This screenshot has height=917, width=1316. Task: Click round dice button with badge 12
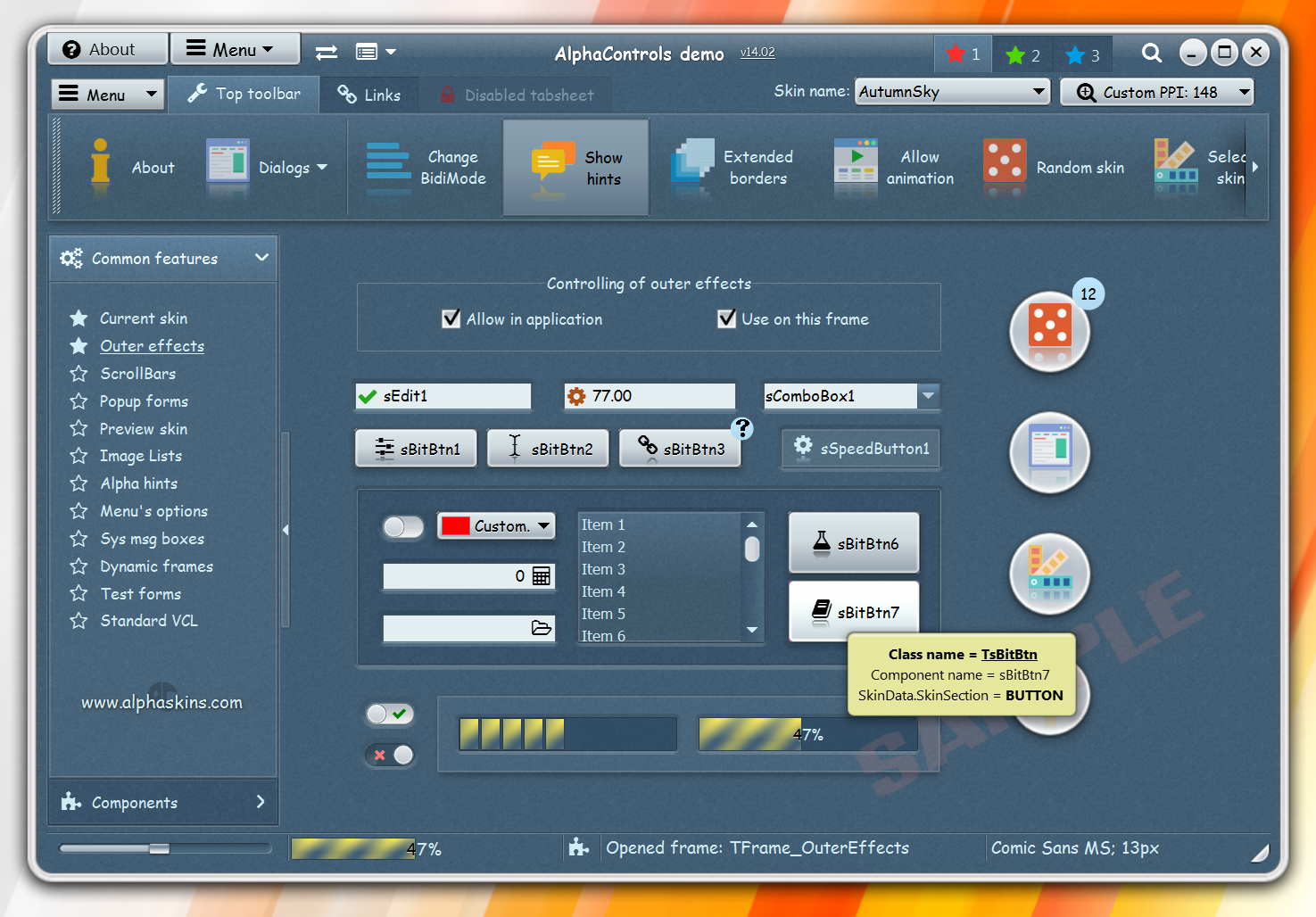(x=1050, y=331)
